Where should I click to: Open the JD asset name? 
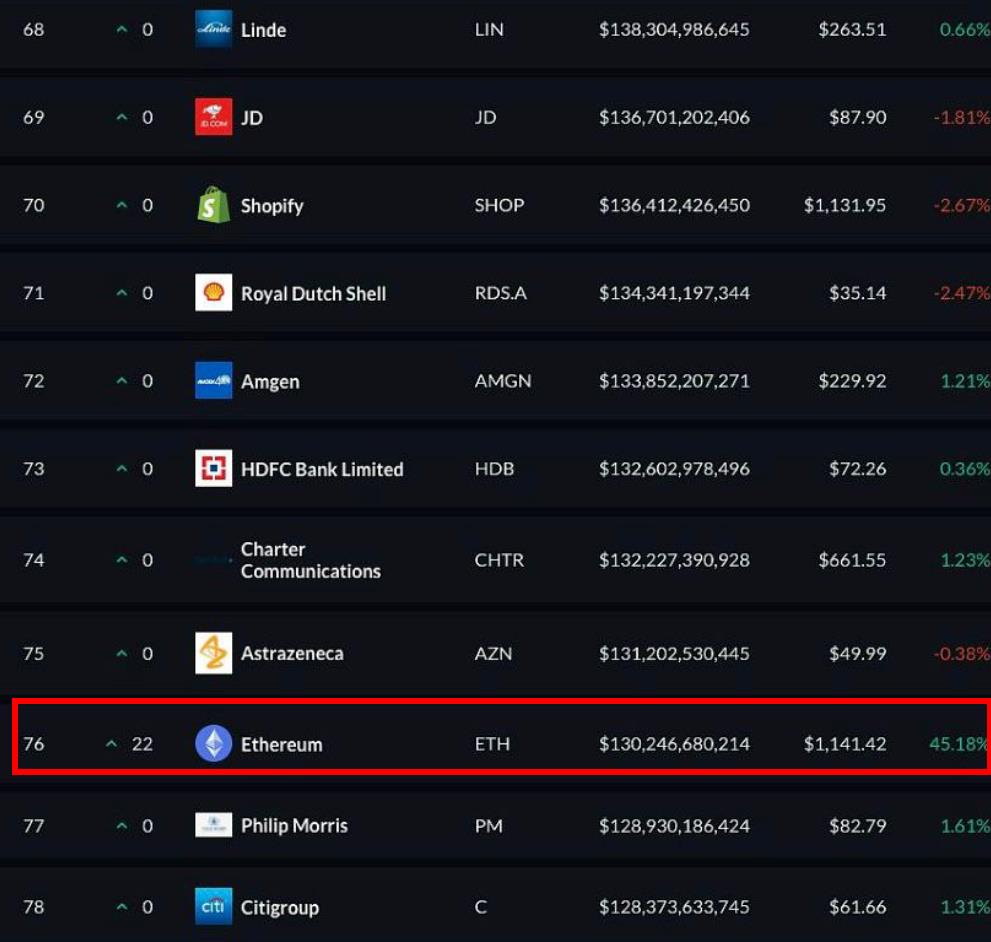click(x=252, y=118)
